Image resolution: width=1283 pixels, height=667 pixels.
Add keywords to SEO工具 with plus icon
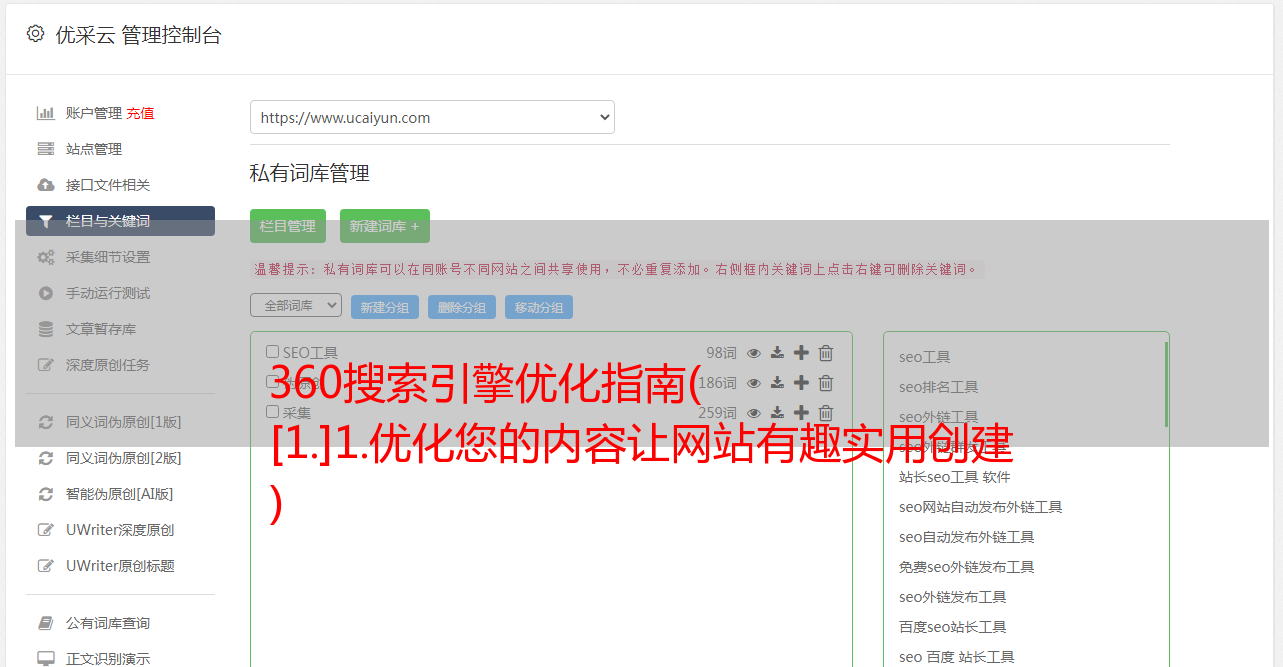pyautogui.click(x=801, y=353)
